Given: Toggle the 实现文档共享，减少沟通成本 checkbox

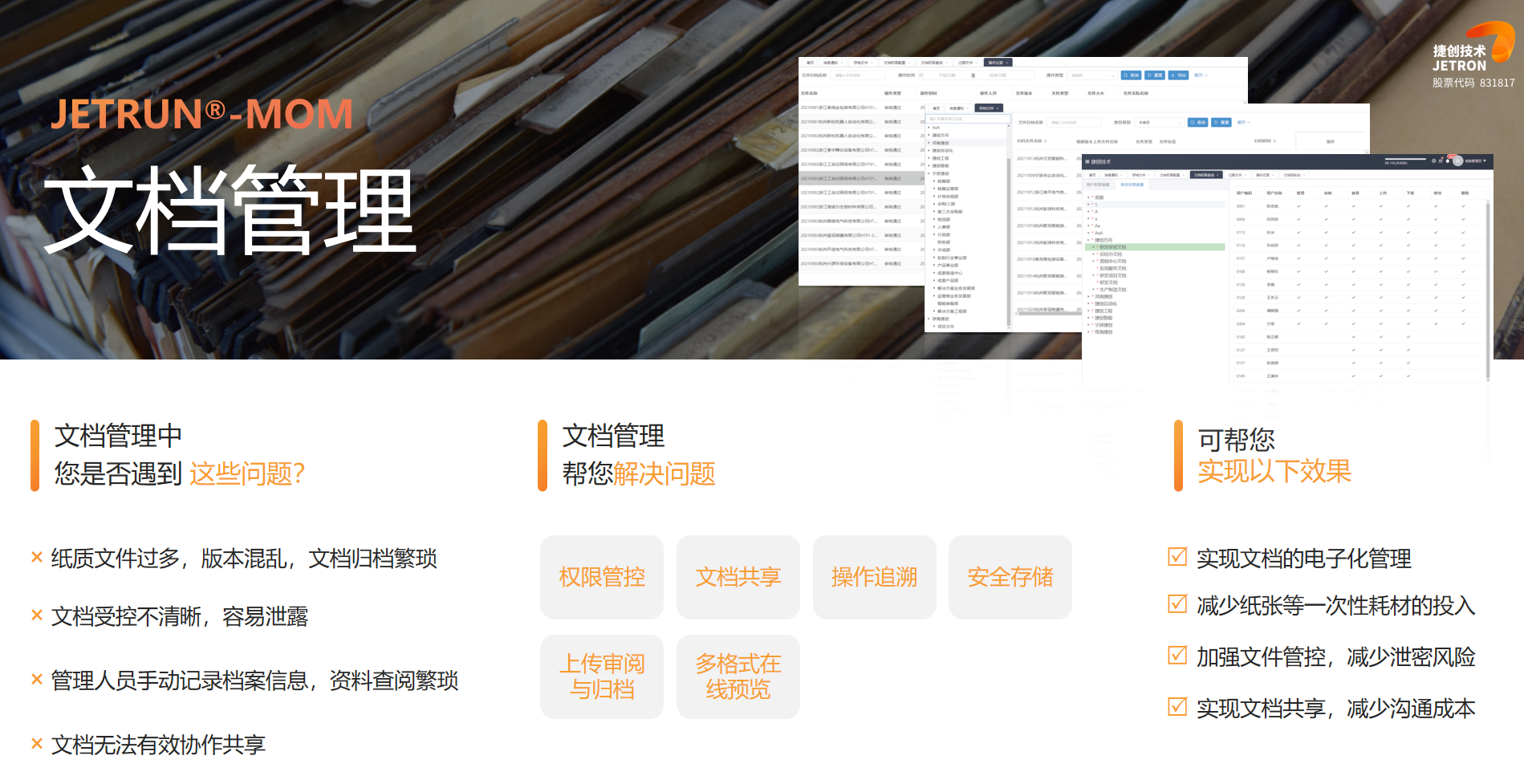Looking at the screenshot, I should 1177,706.
